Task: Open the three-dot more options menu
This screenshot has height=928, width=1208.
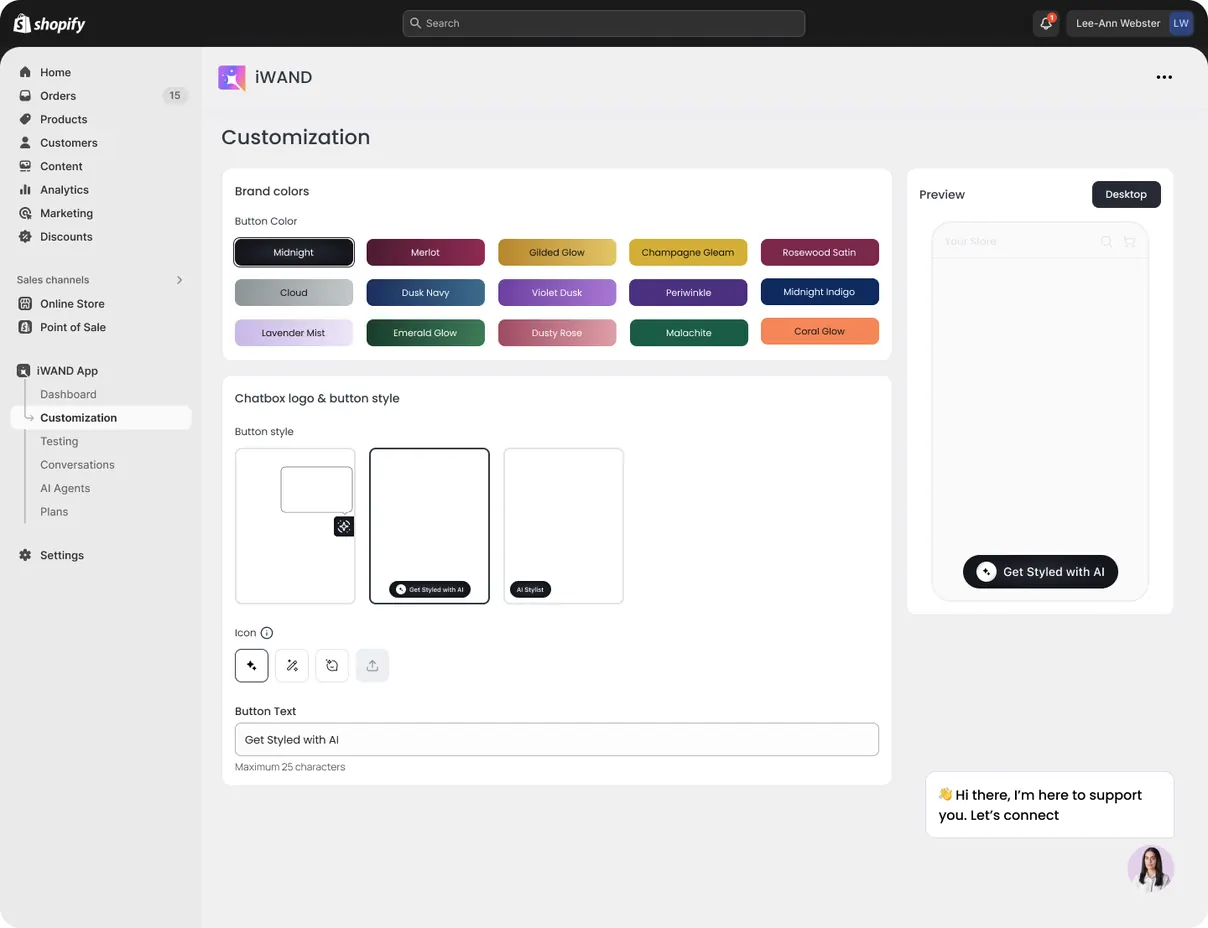Action: click(1164, 77)
